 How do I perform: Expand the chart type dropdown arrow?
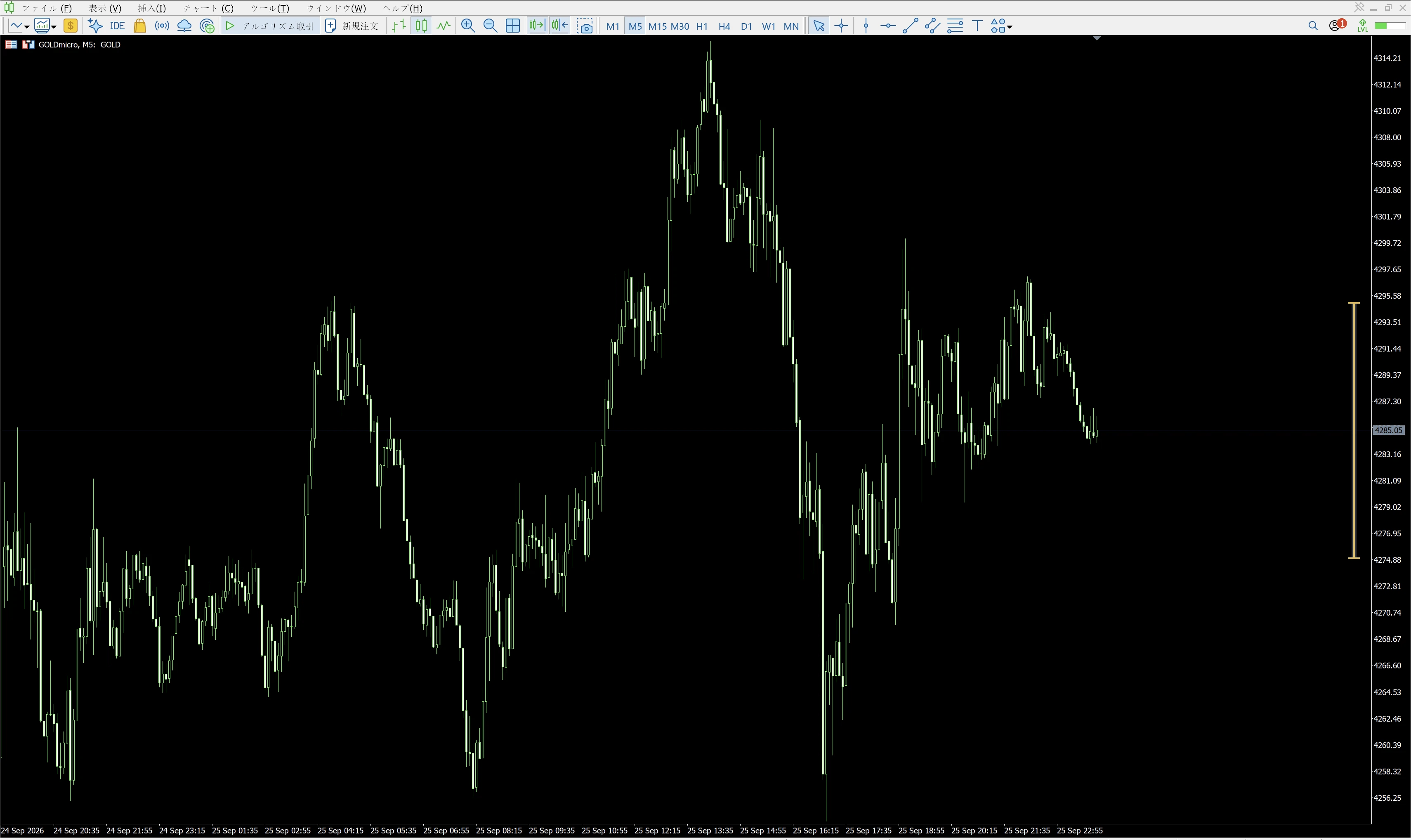tap(26, 26)
